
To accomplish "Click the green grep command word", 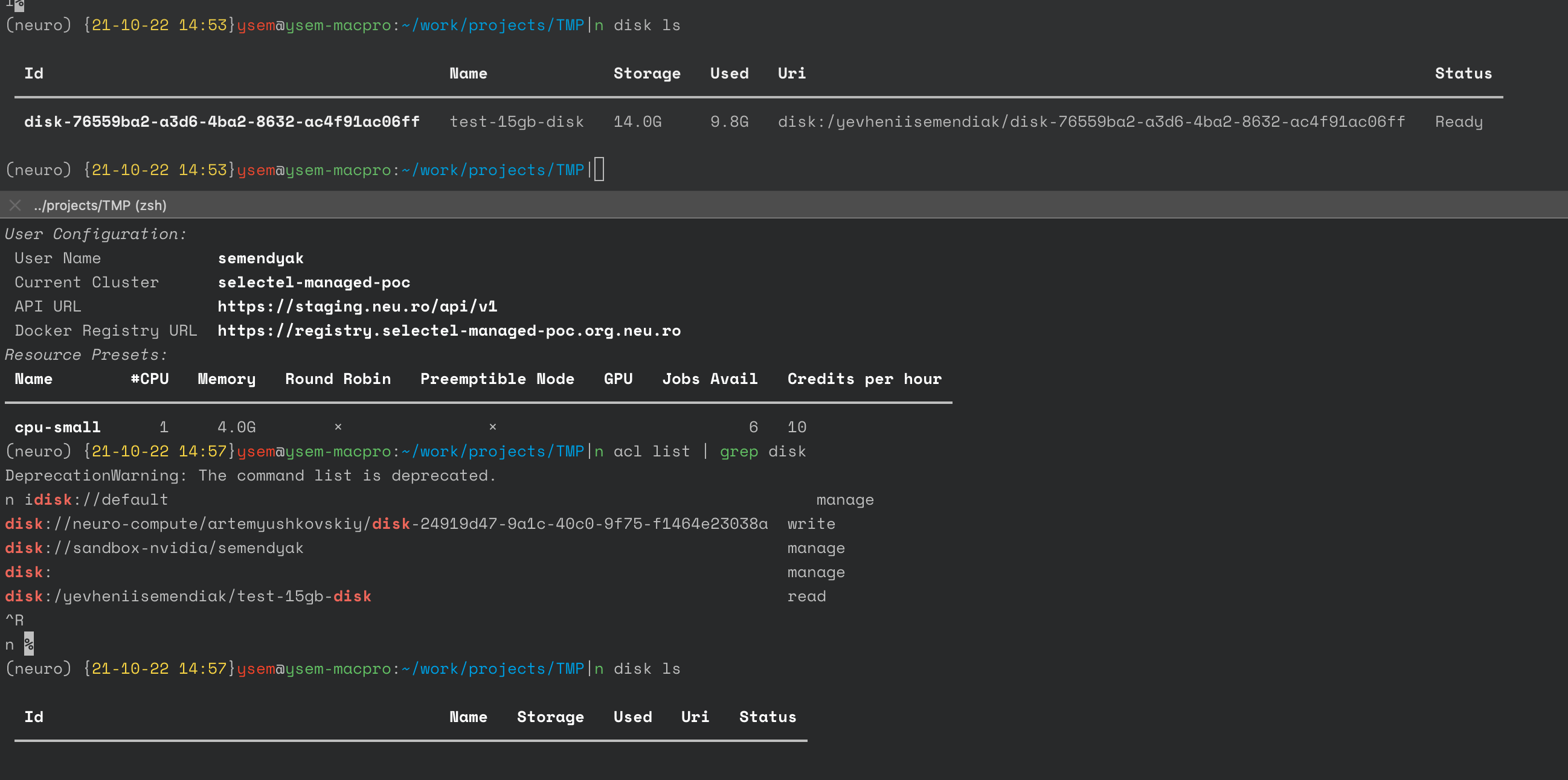I will [738, 452].
